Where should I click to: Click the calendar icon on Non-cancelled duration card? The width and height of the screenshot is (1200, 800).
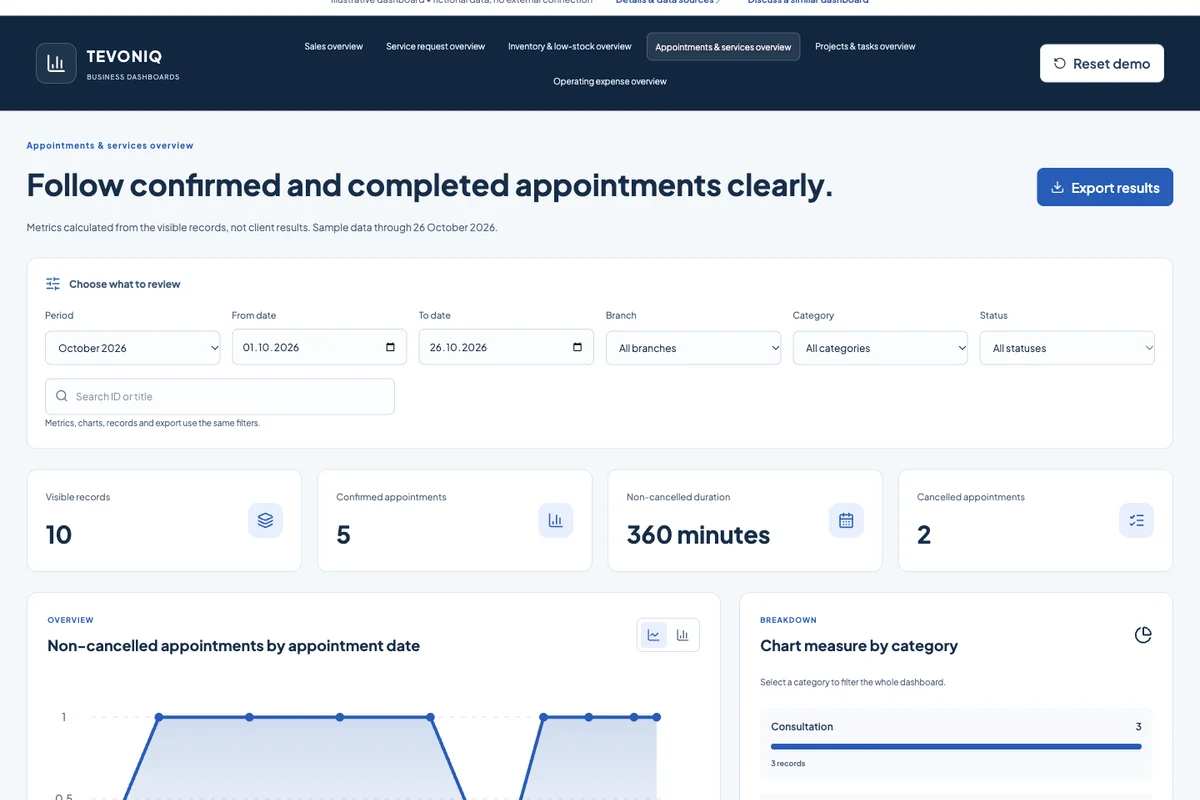pos(846,520)
